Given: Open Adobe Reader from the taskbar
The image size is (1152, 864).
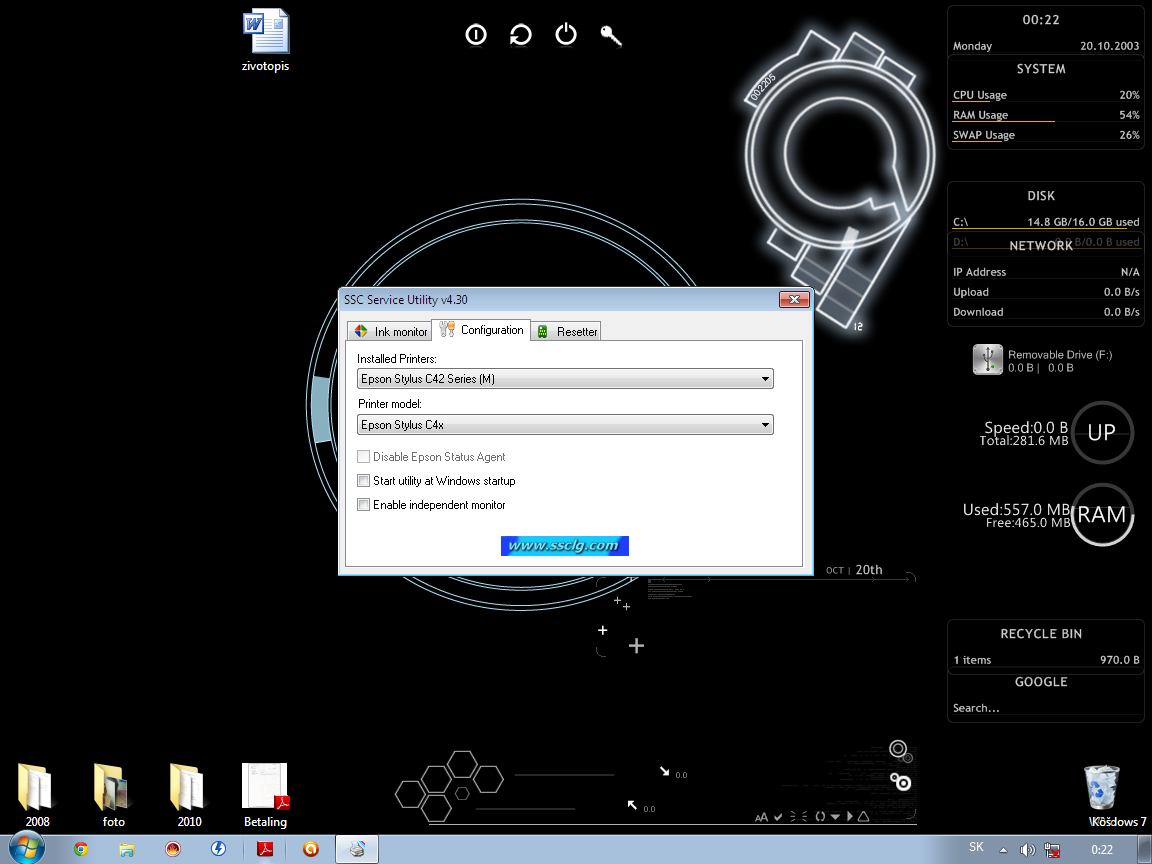Looking at the screenshot, I should tap(264, 849).
